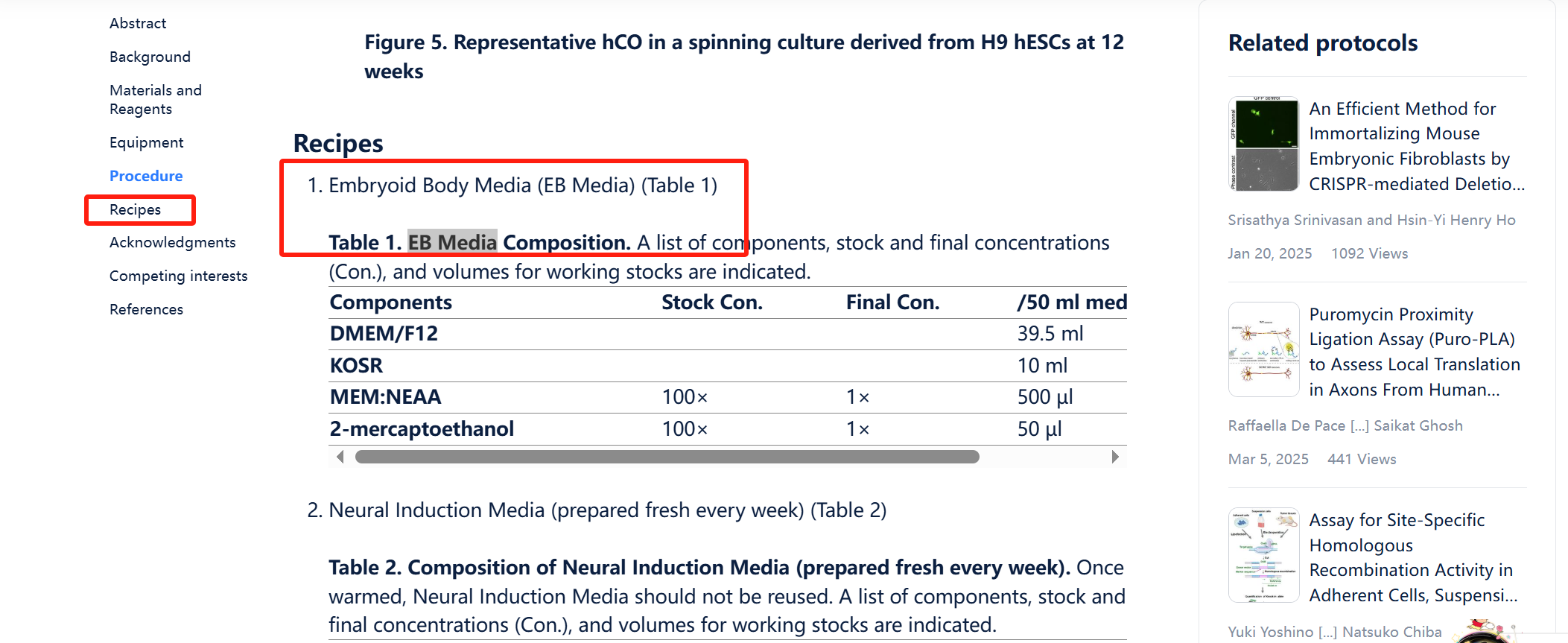Open the Homologous Recombination Assay thumbnail

[1263, 555]
